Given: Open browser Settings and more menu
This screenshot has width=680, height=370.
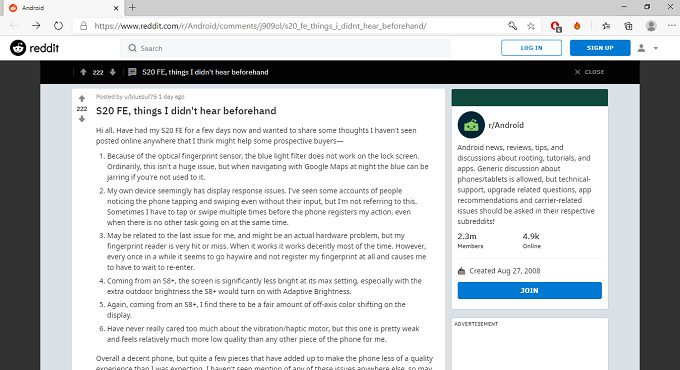Looking at the screenshot, I should [x=671, y=26].
